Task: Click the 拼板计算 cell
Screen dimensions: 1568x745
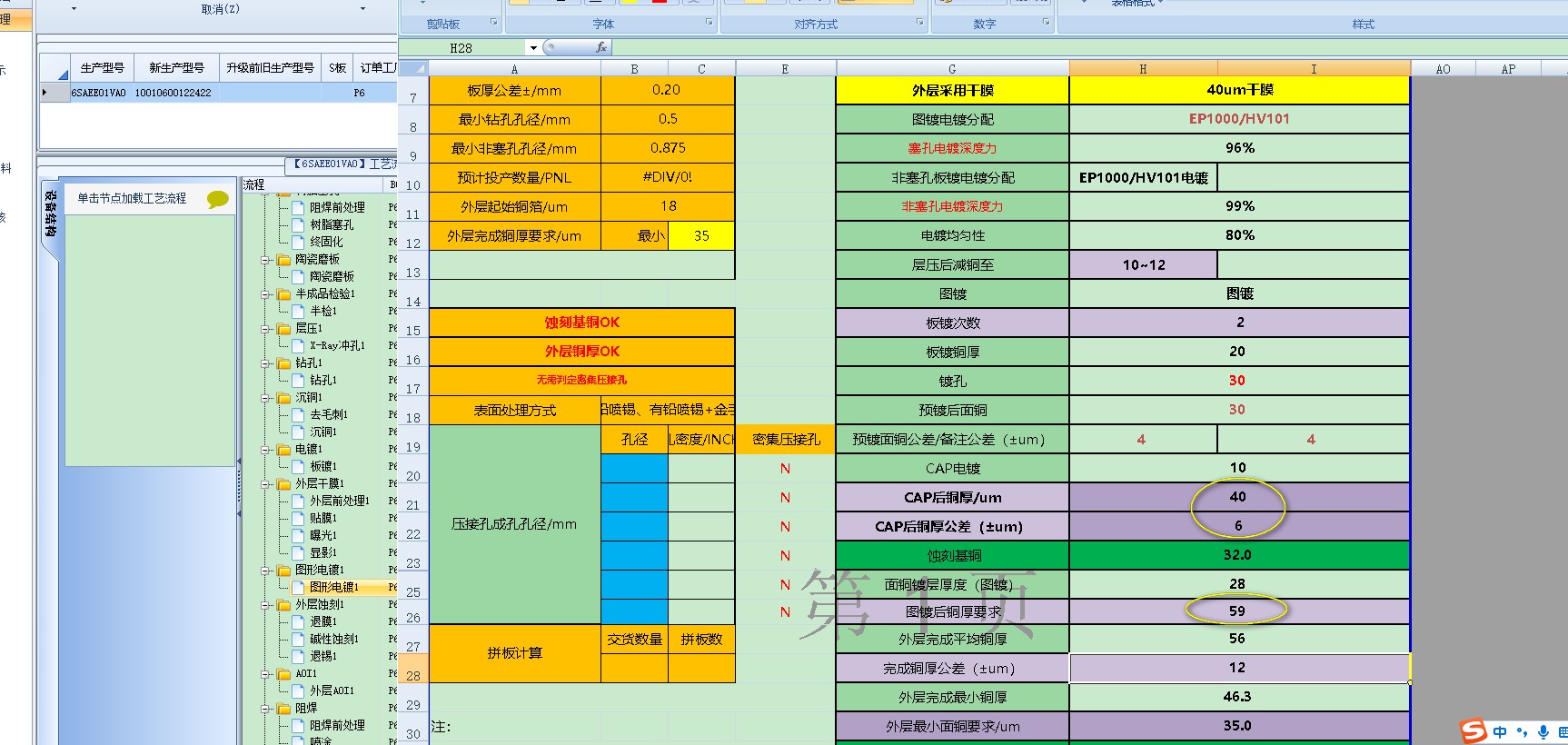Action: click(514, 653)
